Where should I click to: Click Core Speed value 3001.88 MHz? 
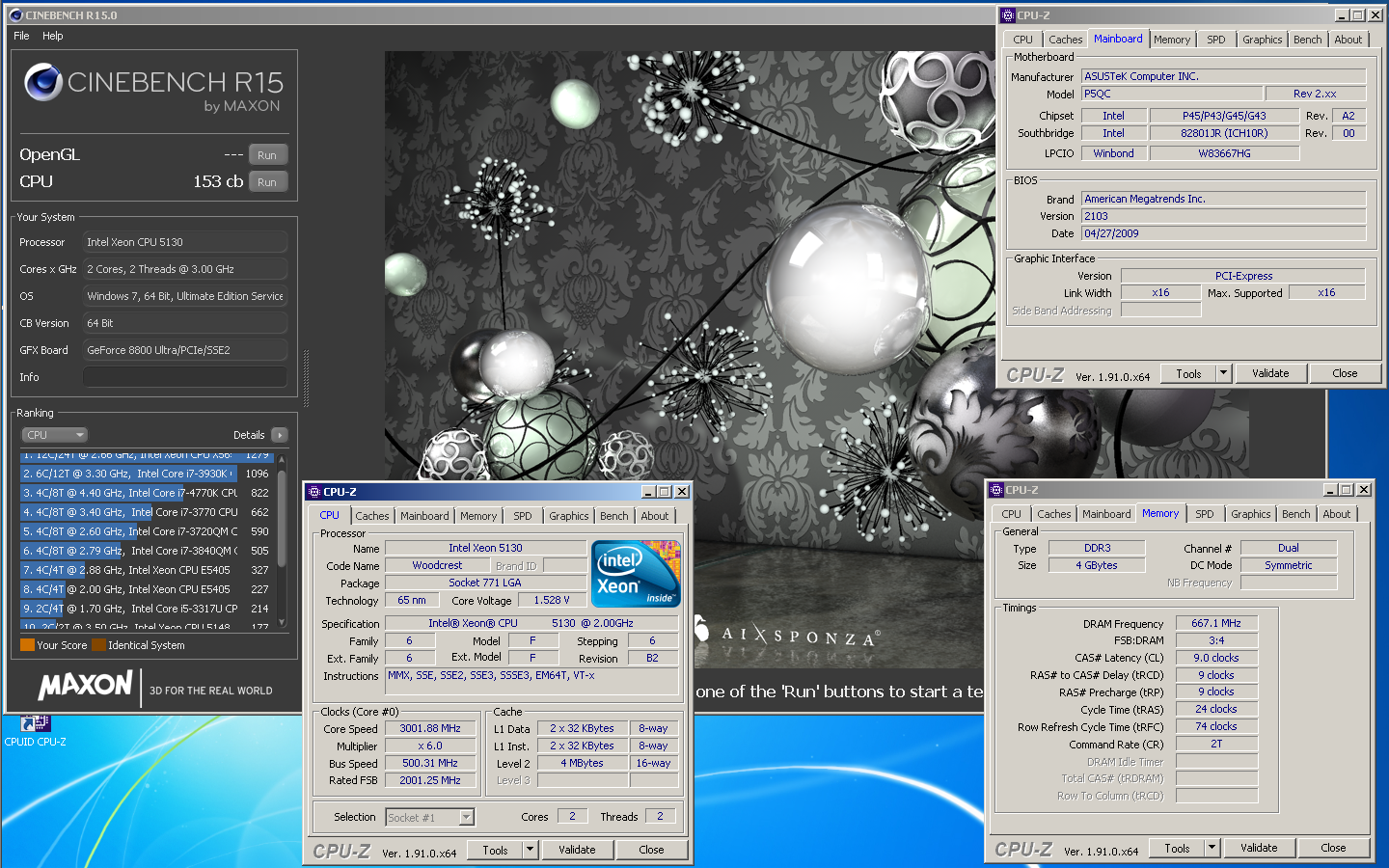pyautogui.click(x=430, y=729)
